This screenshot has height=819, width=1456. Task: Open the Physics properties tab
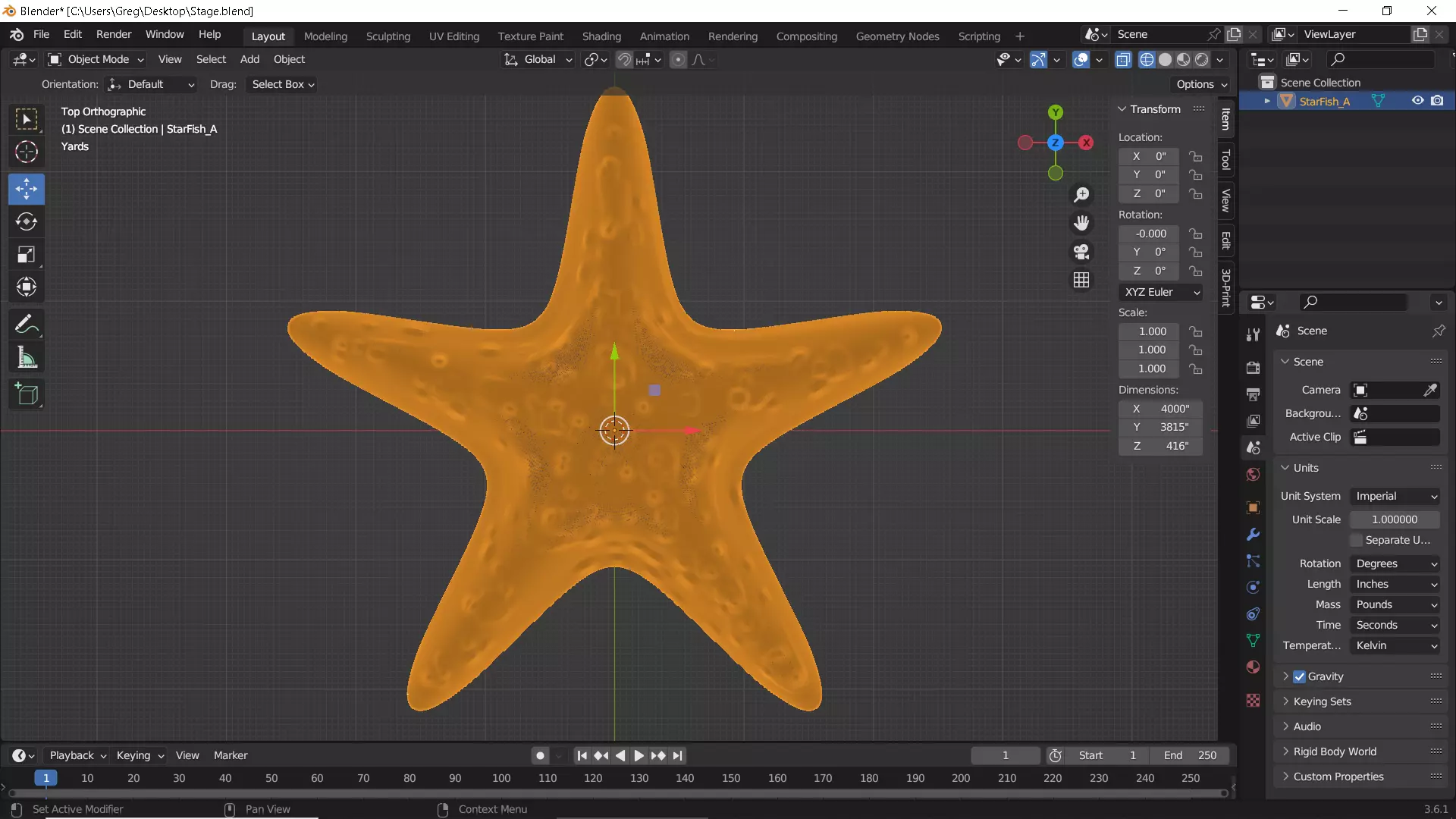1253,587
